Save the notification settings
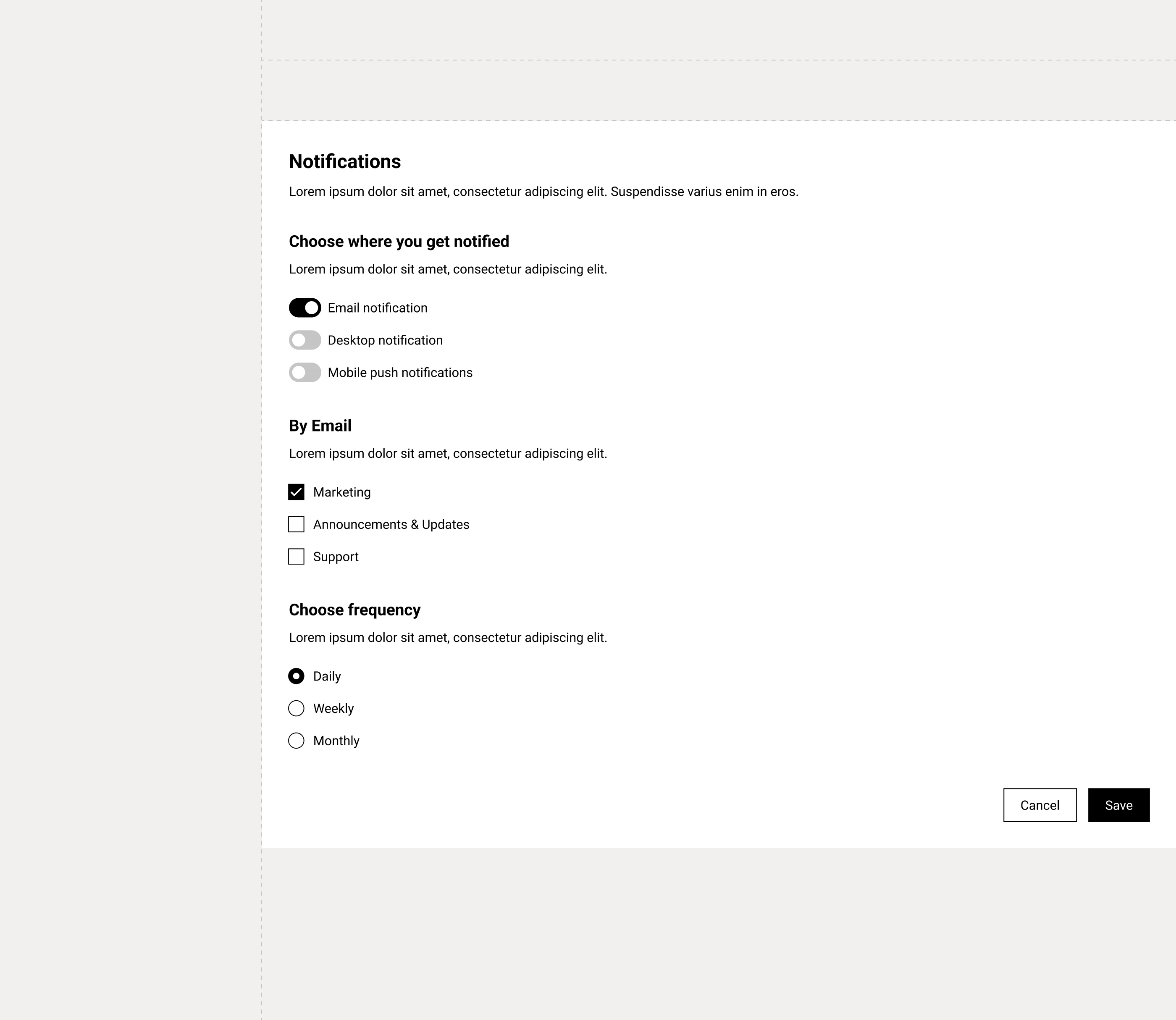 pyautogui.click(x=1119, y=805)
